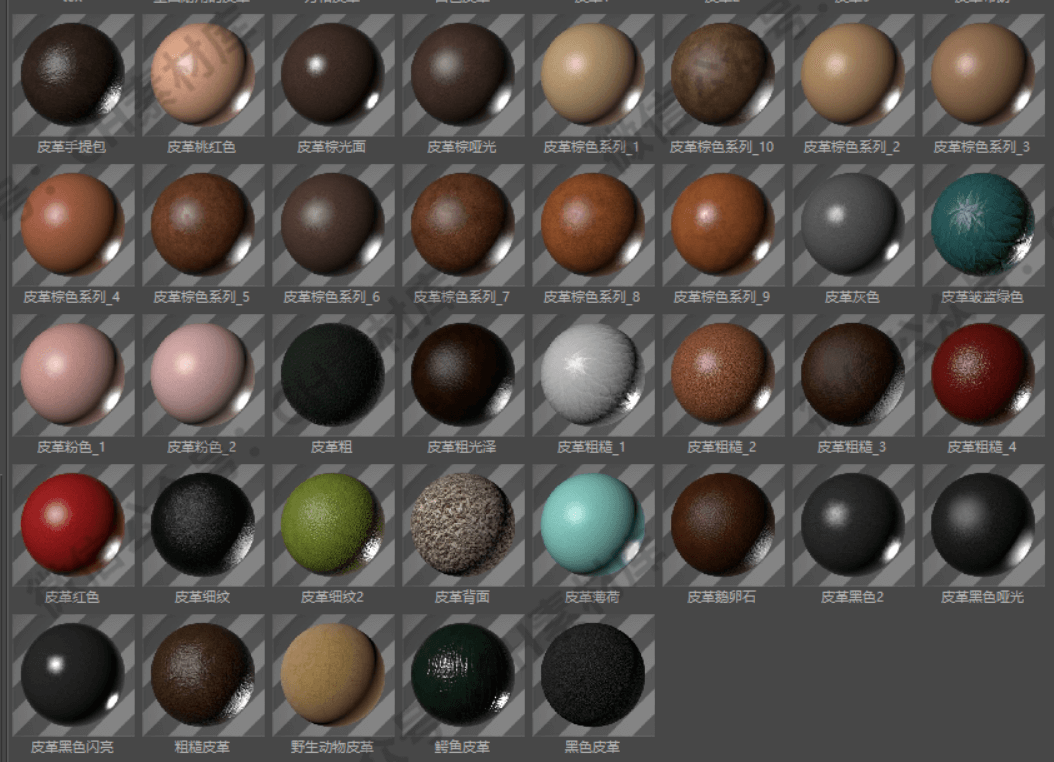The height and width of the screenshot is (762, 1054).
Task: Choose the 皮革棕色系列_7 material thumbnail
Action: click(462, 225)
